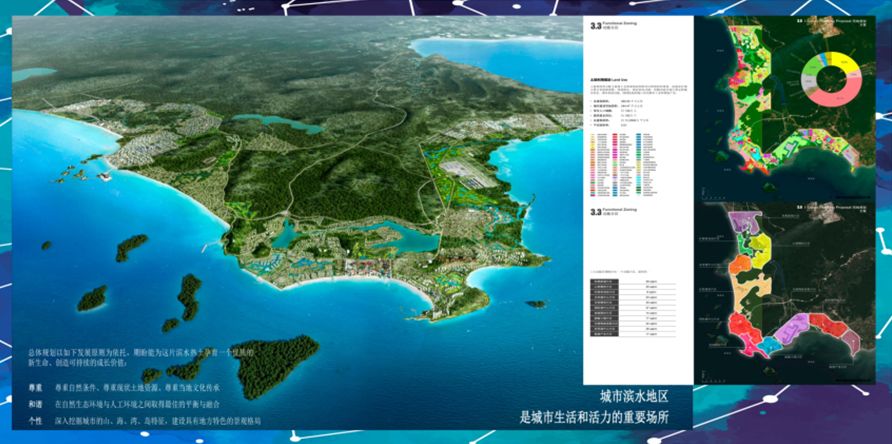Select the multicolor land-use legend block

(626, 164)
